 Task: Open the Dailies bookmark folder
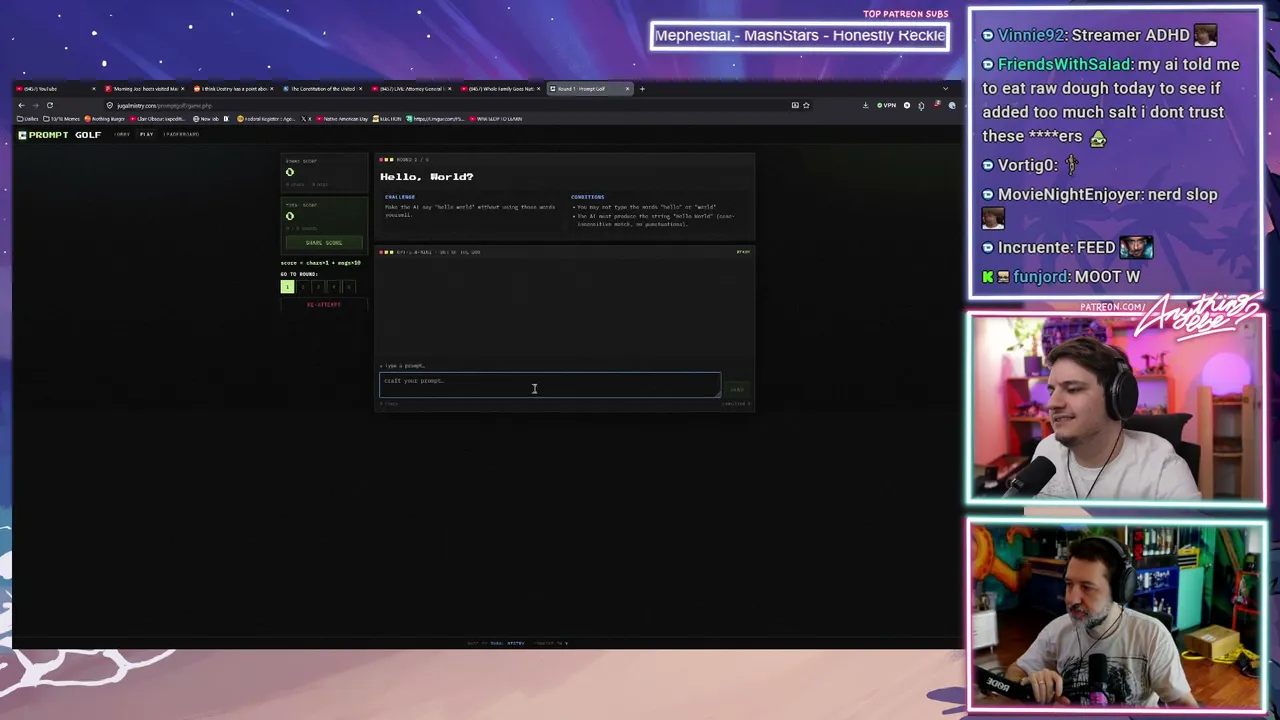tap(28, 119)
